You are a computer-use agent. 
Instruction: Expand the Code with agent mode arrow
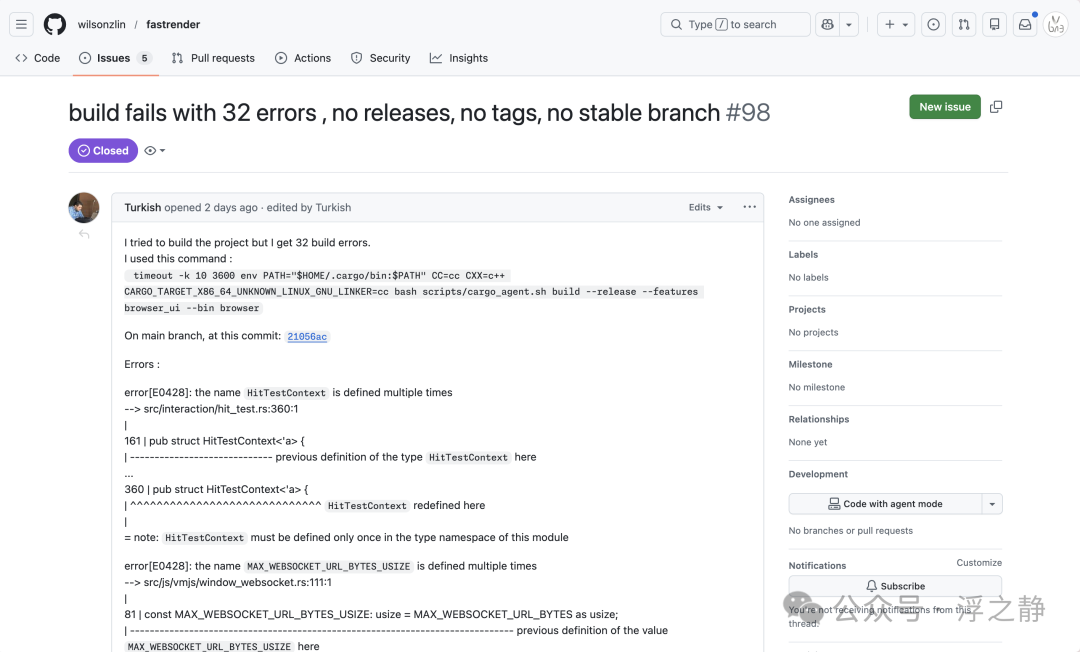992,504
